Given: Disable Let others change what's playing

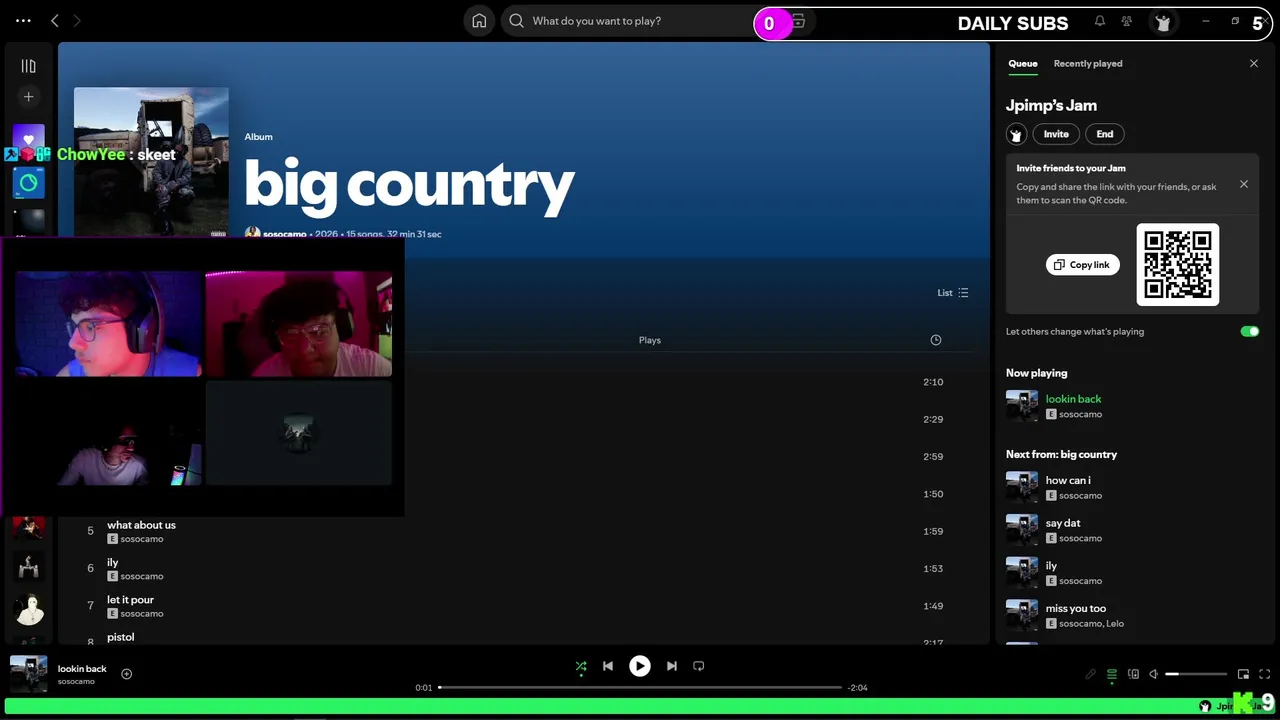Looking at the screenshot, I should pyautogui.click(x=1249, y=331).
